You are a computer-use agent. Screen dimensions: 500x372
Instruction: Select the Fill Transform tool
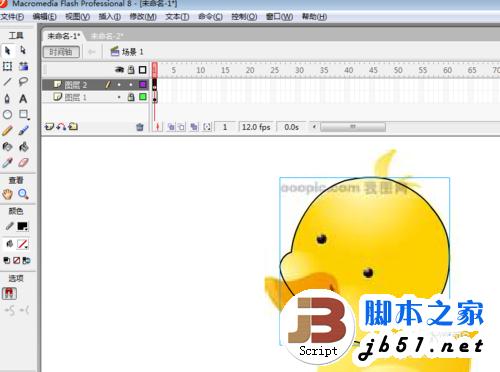(23, 66)
